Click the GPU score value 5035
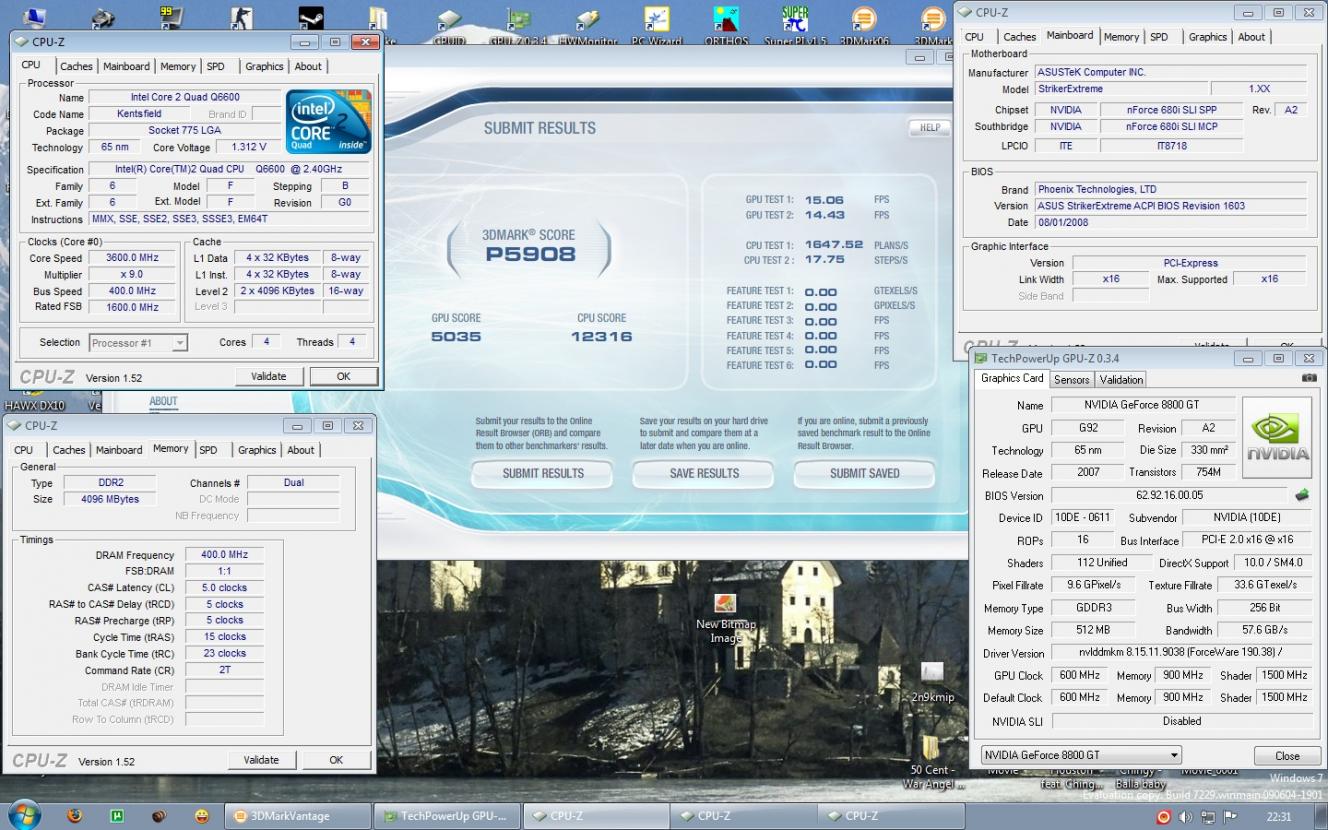 pos(456,337)
